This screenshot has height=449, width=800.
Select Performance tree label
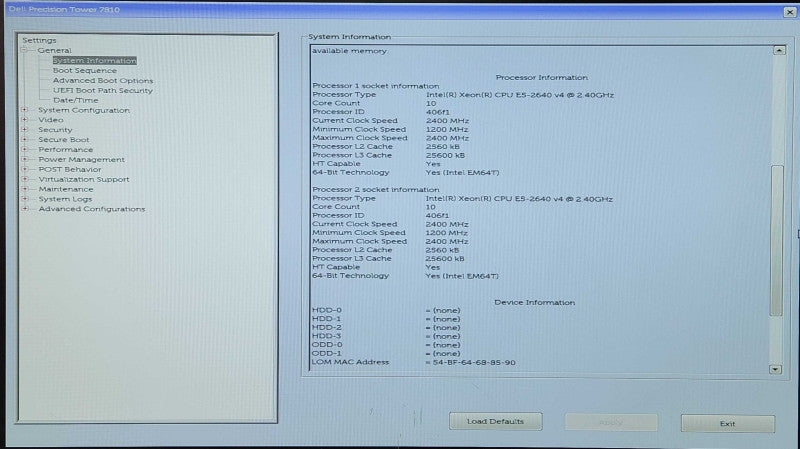pos(65,149)
